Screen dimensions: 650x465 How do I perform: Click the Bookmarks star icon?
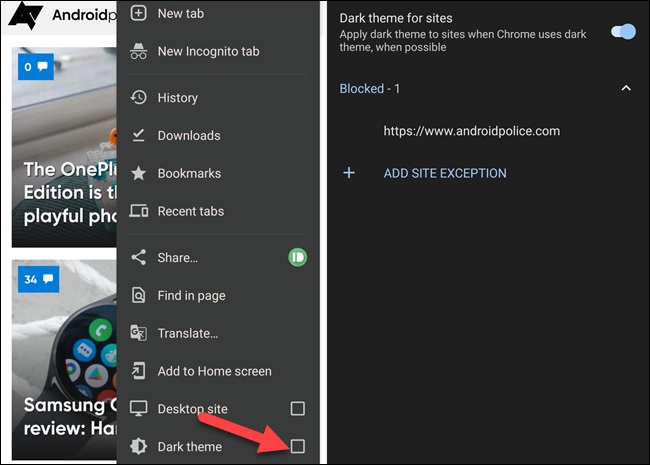[139, 173]
